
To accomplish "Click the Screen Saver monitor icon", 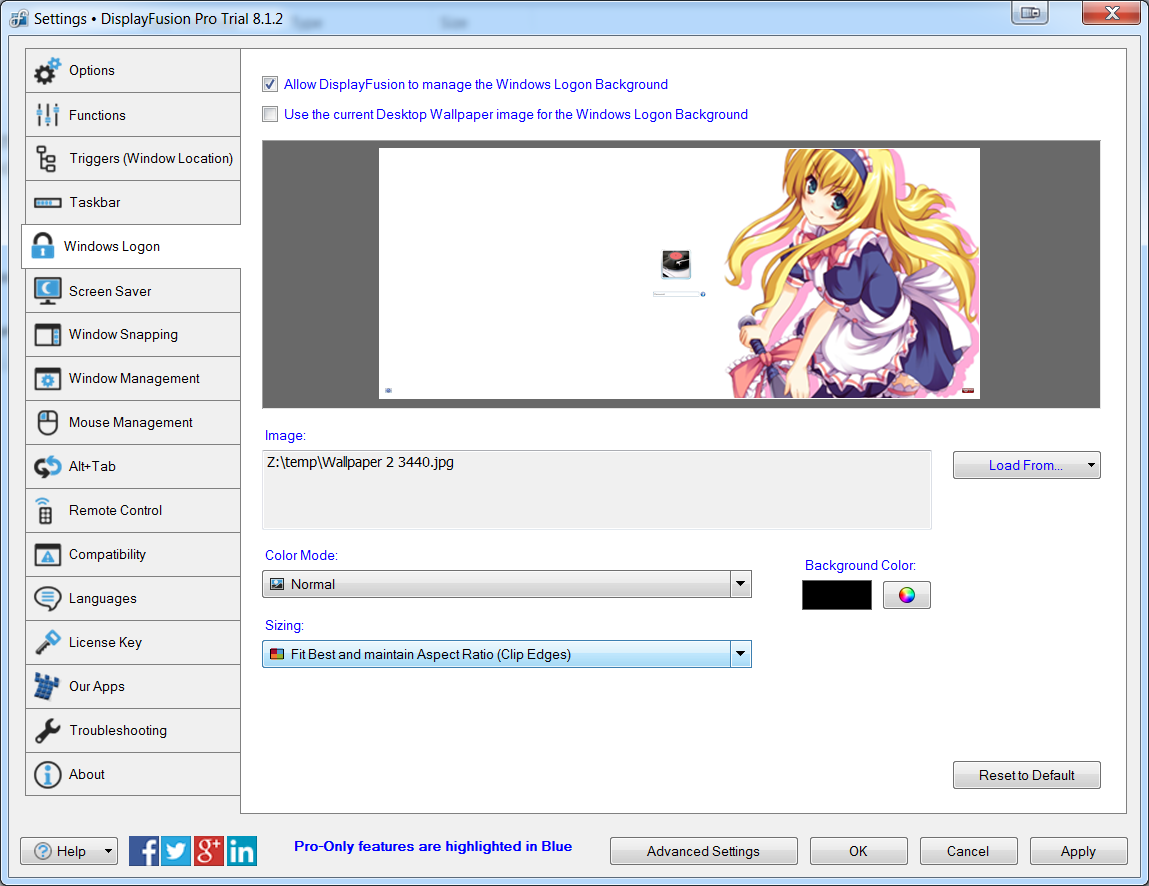I will pyautogui.click(x=47, y=291).
